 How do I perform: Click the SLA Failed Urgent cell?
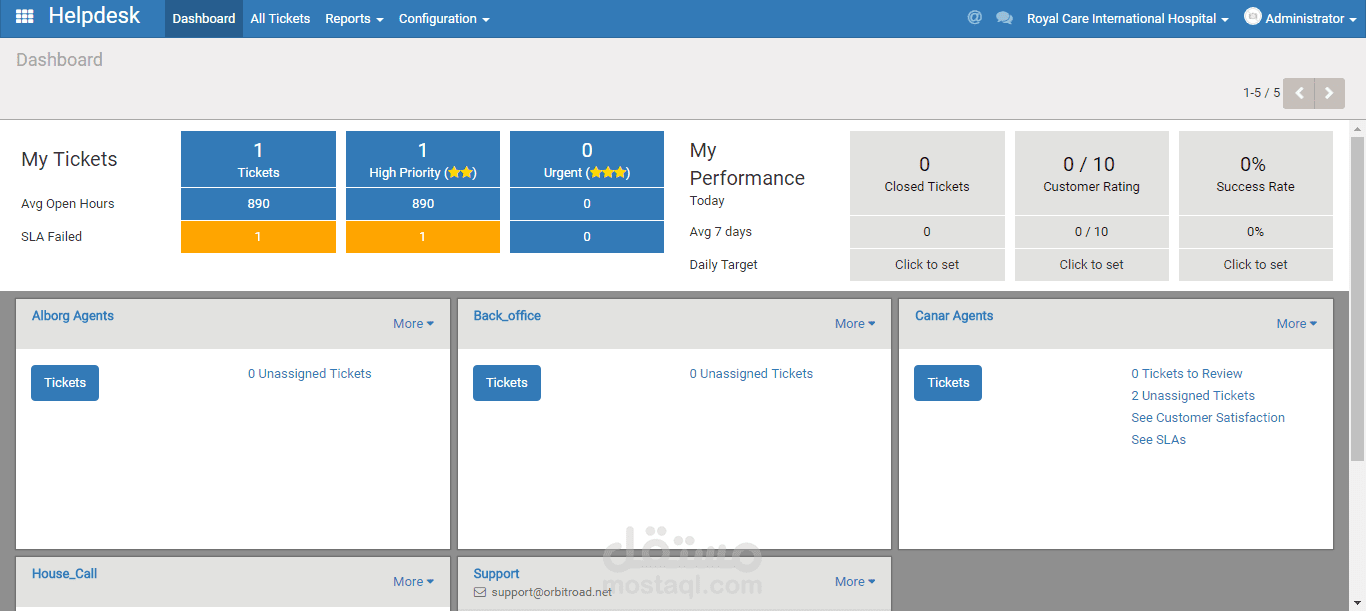(587, 237)
